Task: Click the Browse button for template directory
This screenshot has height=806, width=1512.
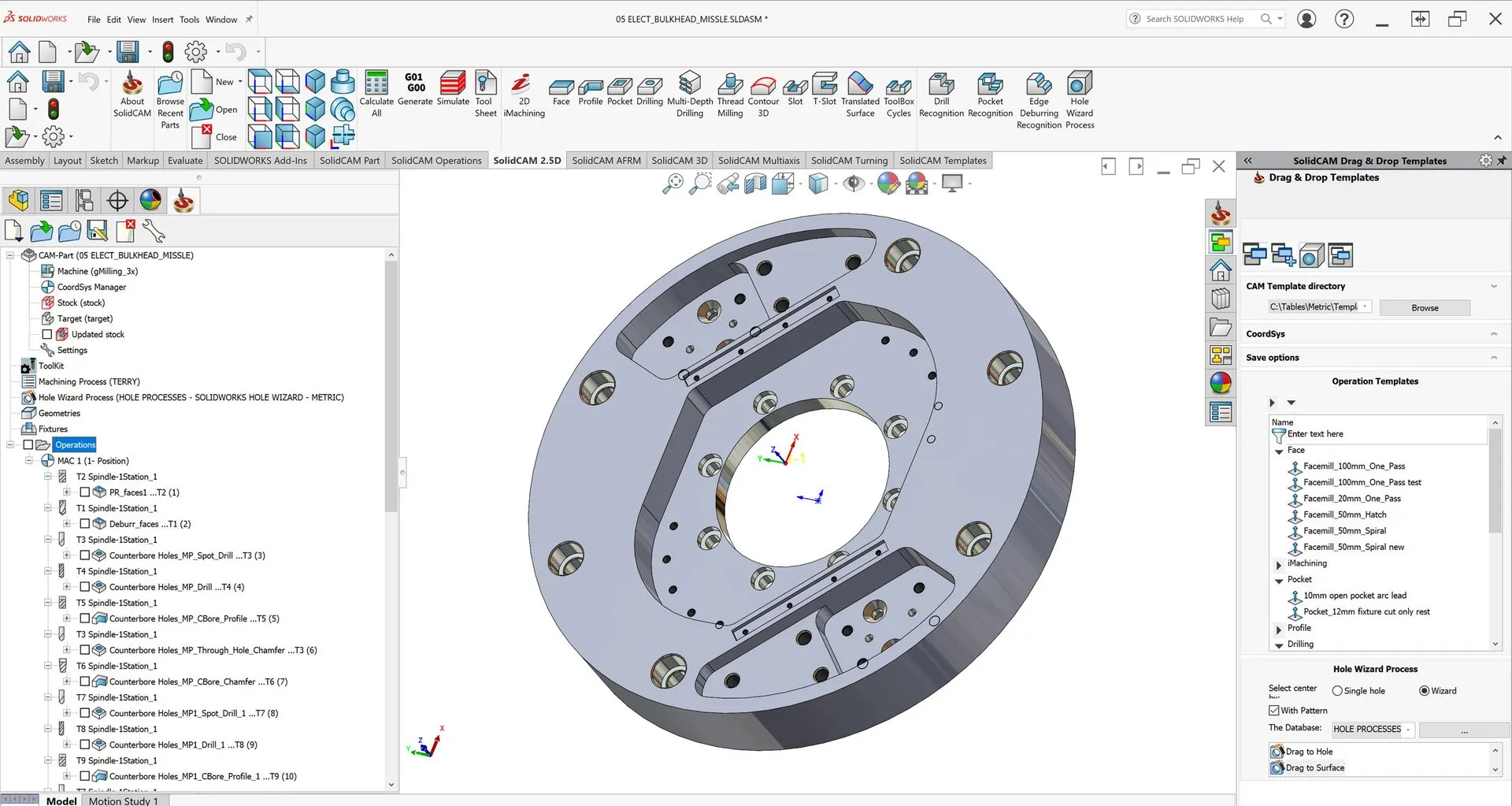Action: pos(1425,308)
